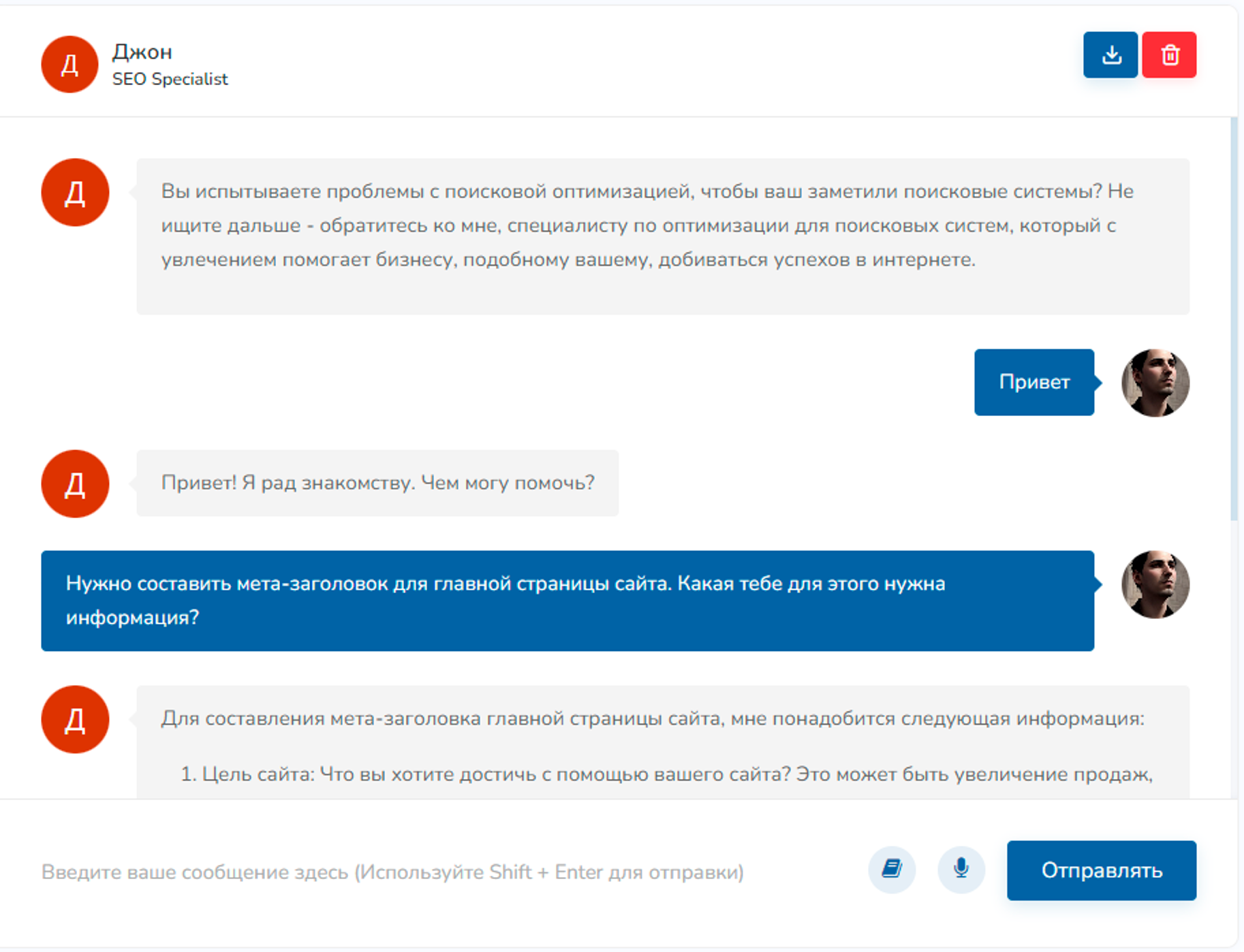Select the Джон name in header

142,52
